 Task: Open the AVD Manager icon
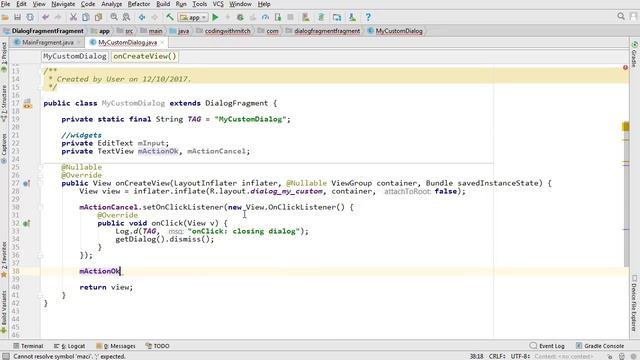tap(306, 18)
